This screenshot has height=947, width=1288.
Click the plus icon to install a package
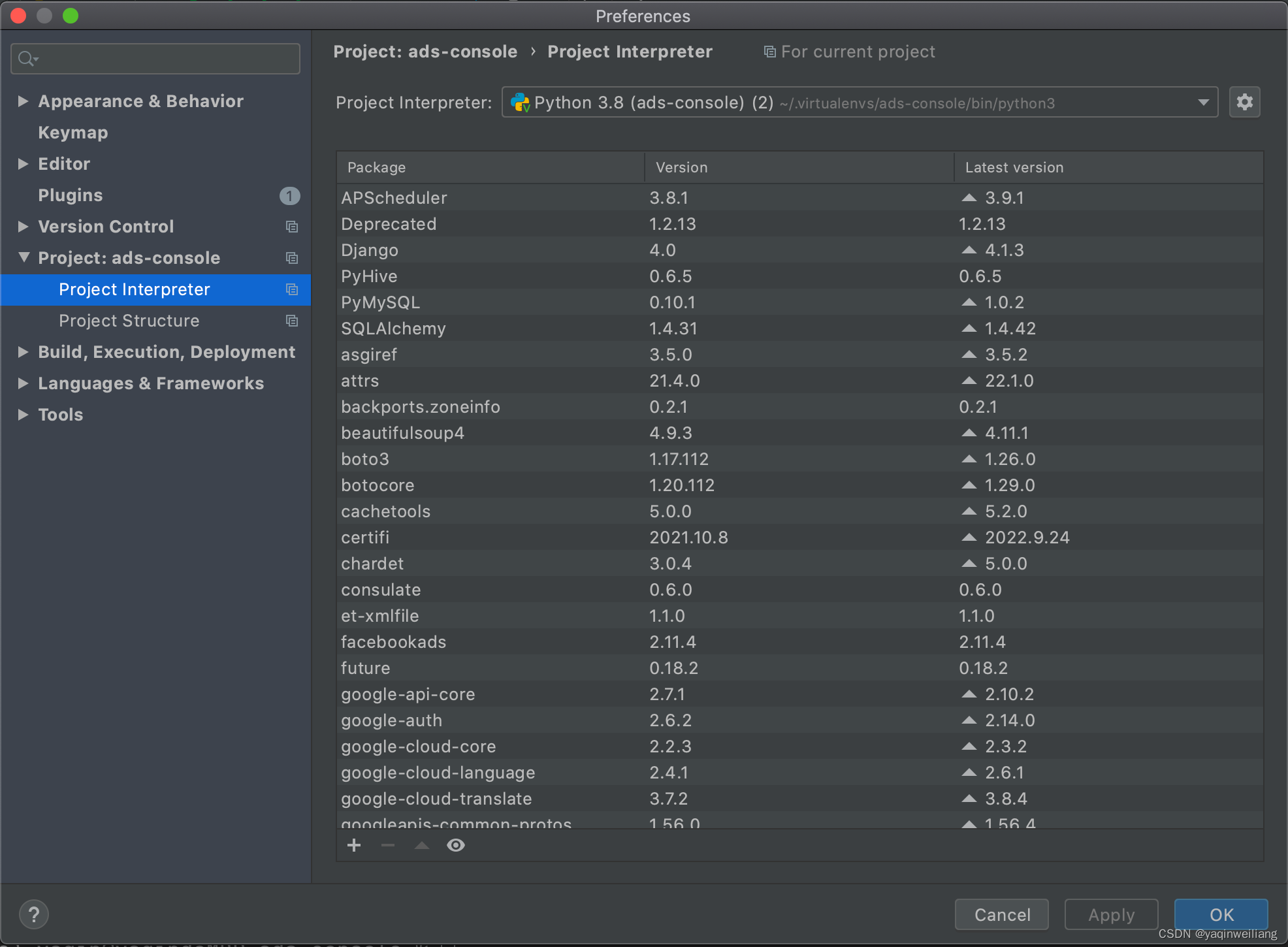[x=354, y=845]
